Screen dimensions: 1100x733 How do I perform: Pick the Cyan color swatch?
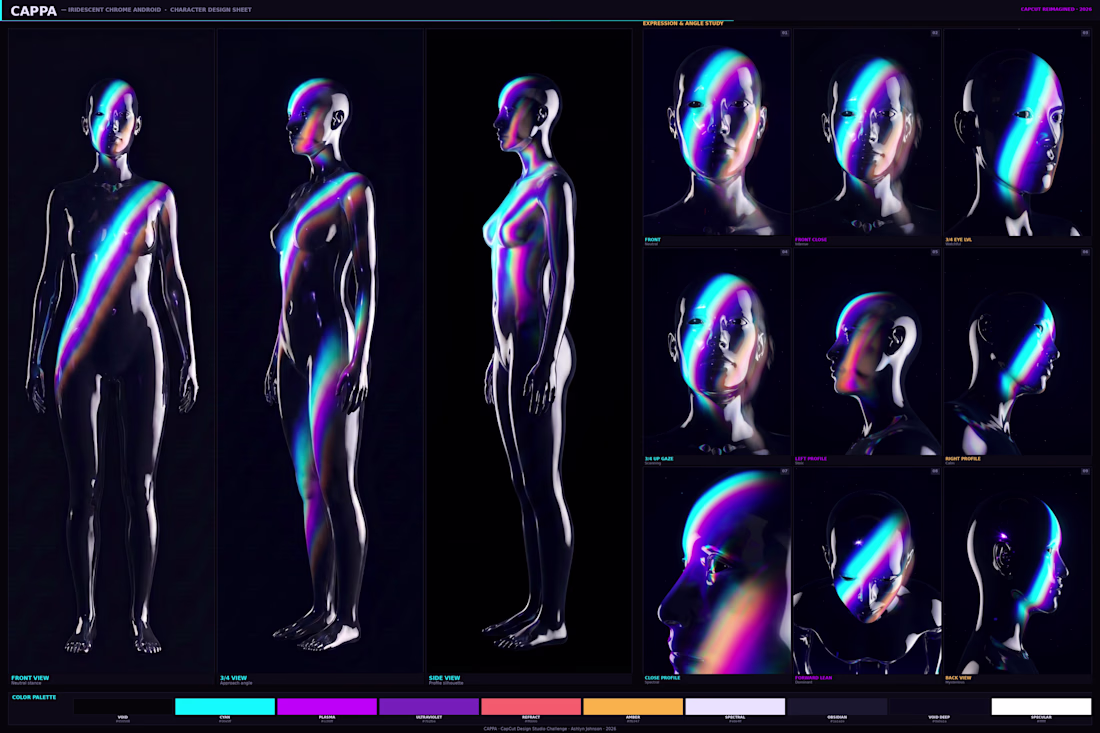224,706
